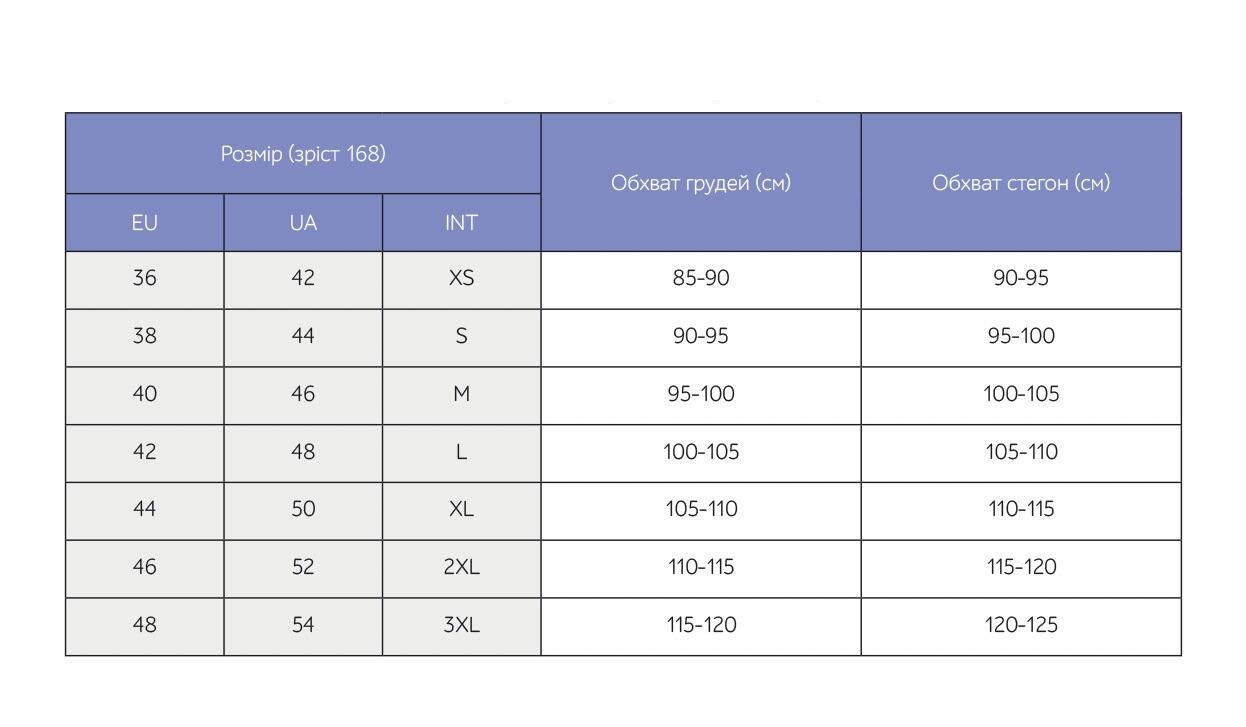Click EU size 36 cell
Viewport: 1246px width, 727px height.
[145, 280]
